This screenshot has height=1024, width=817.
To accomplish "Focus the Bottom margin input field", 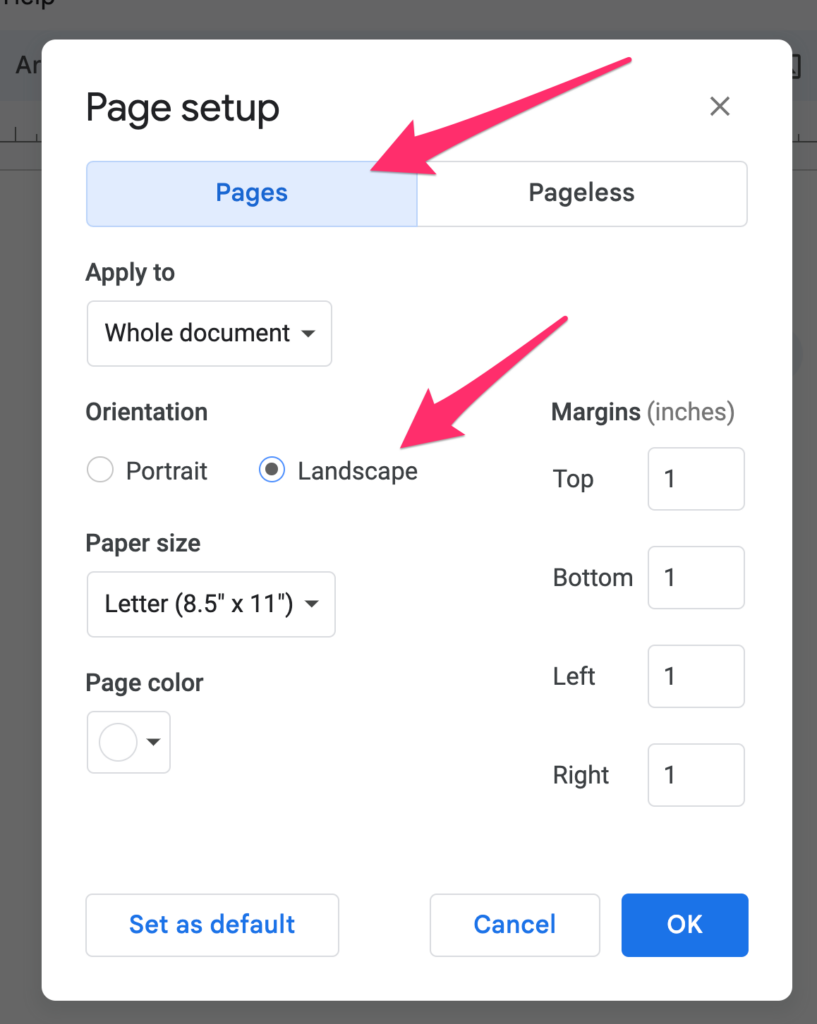I will (695, 578).
